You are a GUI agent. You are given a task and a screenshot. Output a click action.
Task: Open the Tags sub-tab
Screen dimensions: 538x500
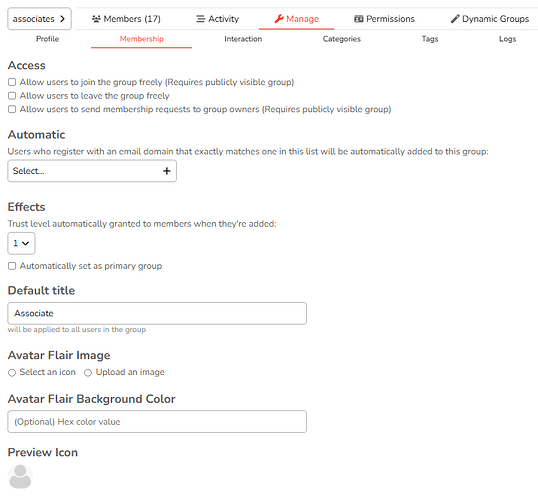[x=430, y=39]
